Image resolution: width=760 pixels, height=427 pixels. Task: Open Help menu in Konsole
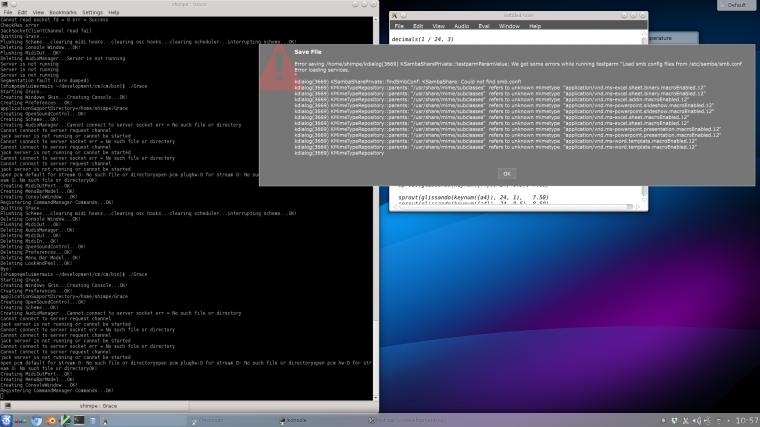113,12
